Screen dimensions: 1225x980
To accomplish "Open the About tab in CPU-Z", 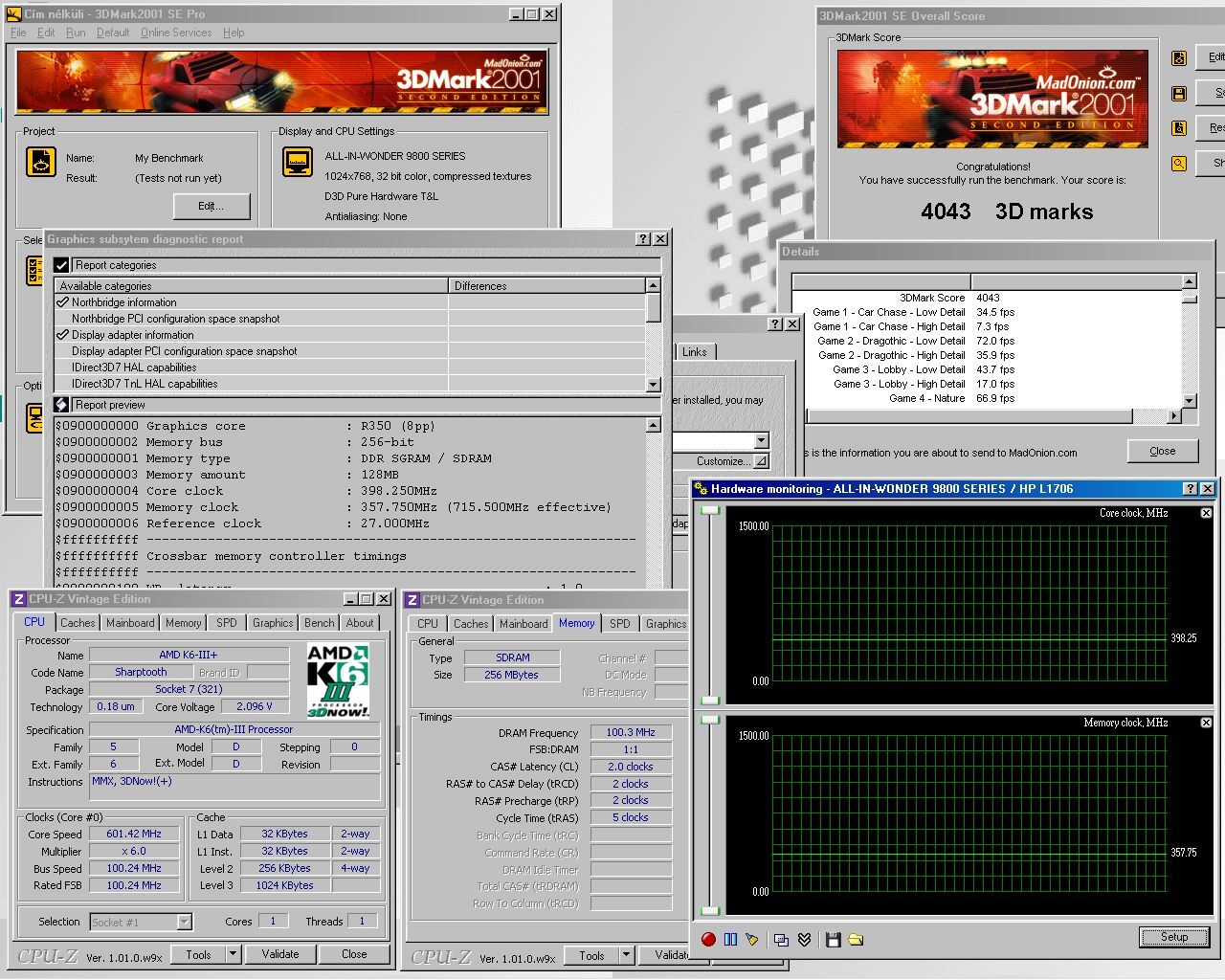I will coord(360,623).
